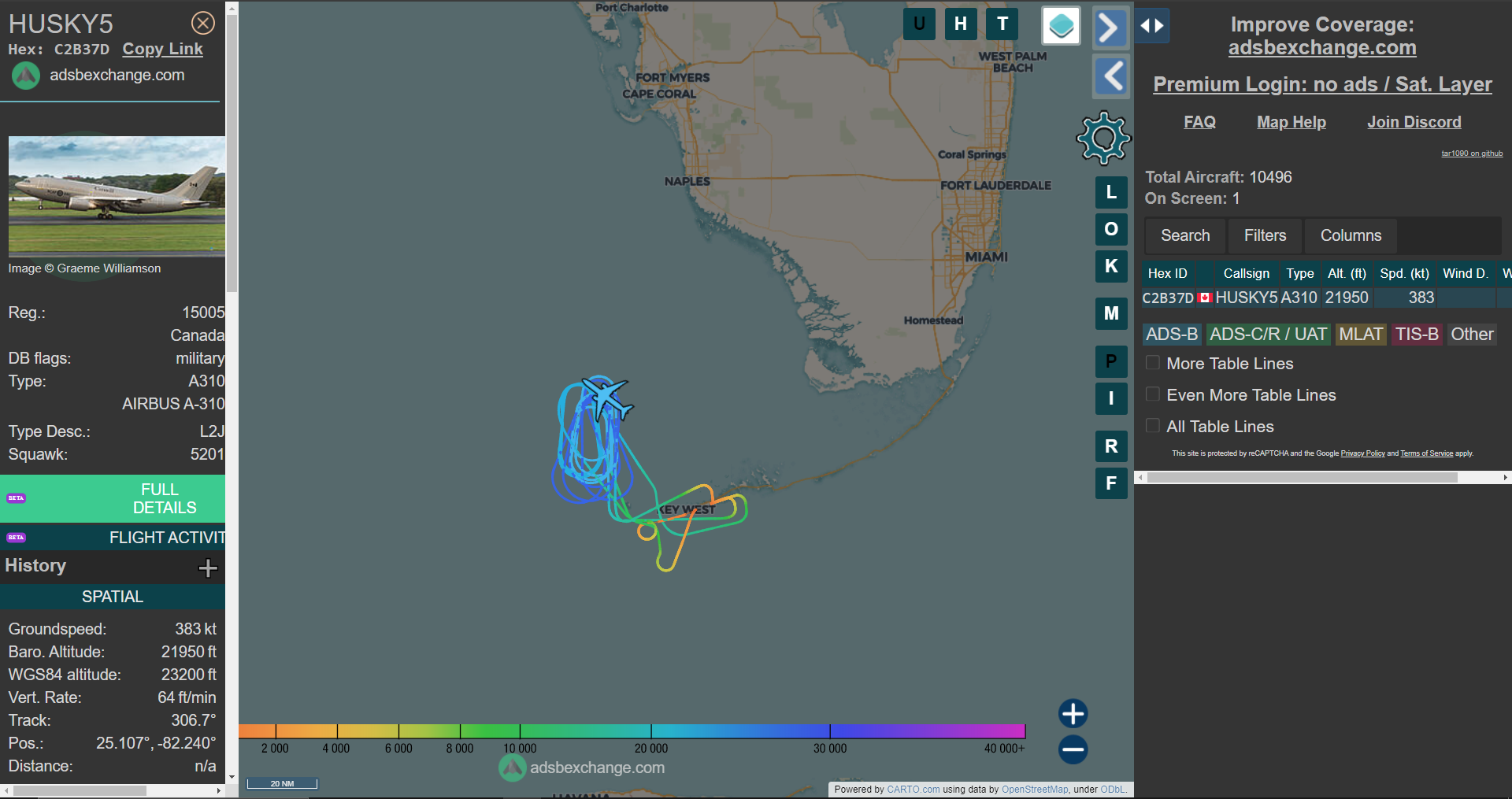Open tar1090 on github link
The image size is (1512, 799).
click(1472, 154)
